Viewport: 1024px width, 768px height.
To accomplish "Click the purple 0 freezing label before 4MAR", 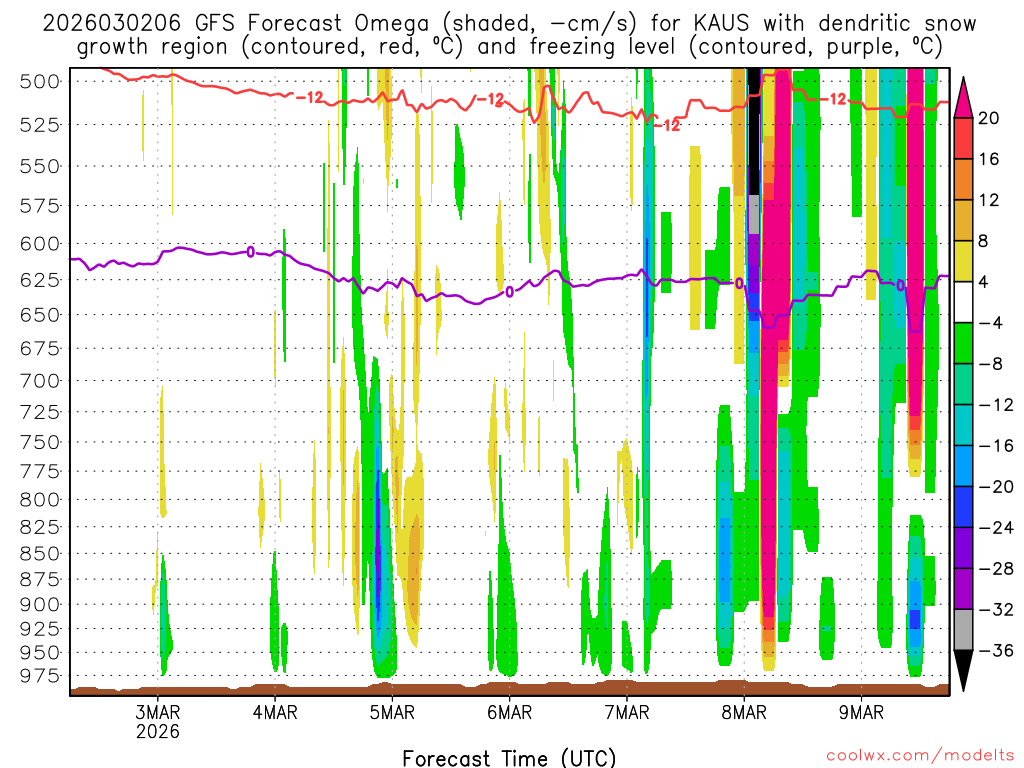I will (251, 252).
